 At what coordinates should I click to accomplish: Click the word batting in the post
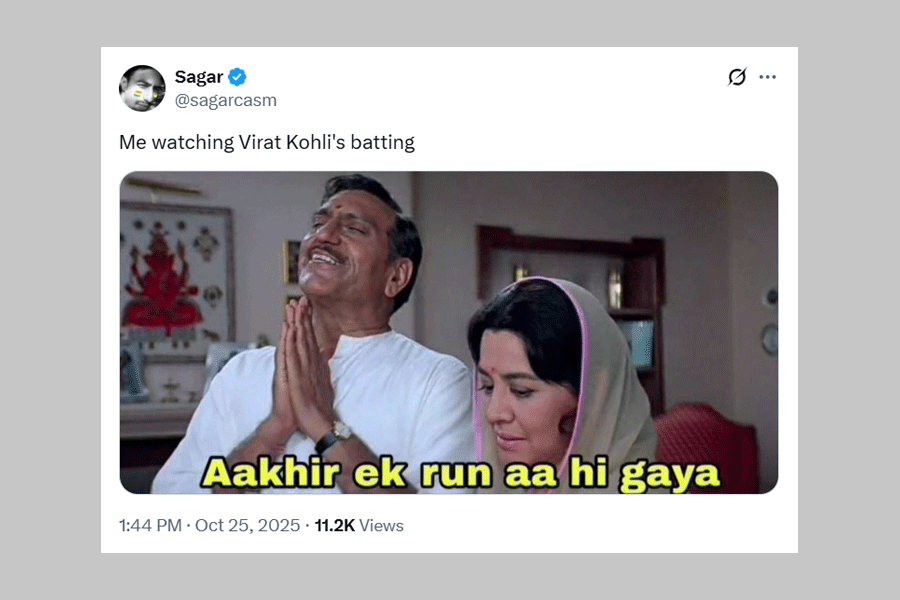pyautogui.click(x=383, y=142)
